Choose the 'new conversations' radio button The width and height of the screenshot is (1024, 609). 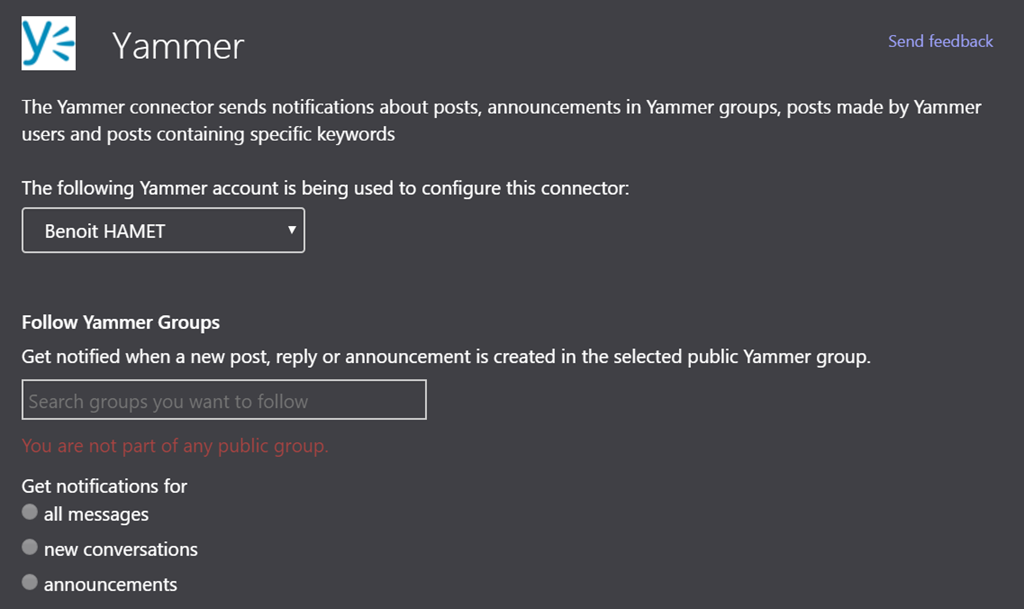[30, 548]
